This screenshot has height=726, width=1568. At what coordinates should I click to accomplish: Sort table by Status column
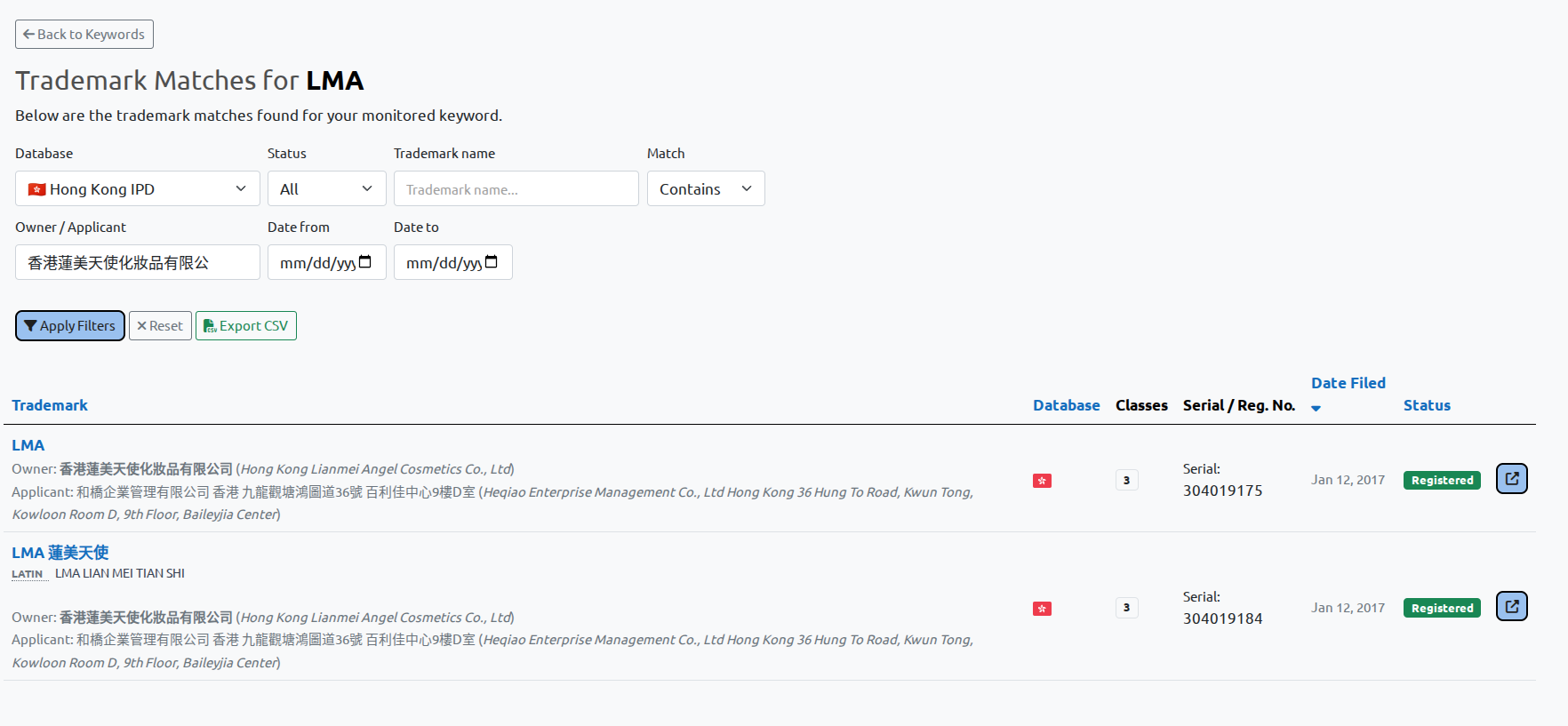pos(1427,405)
